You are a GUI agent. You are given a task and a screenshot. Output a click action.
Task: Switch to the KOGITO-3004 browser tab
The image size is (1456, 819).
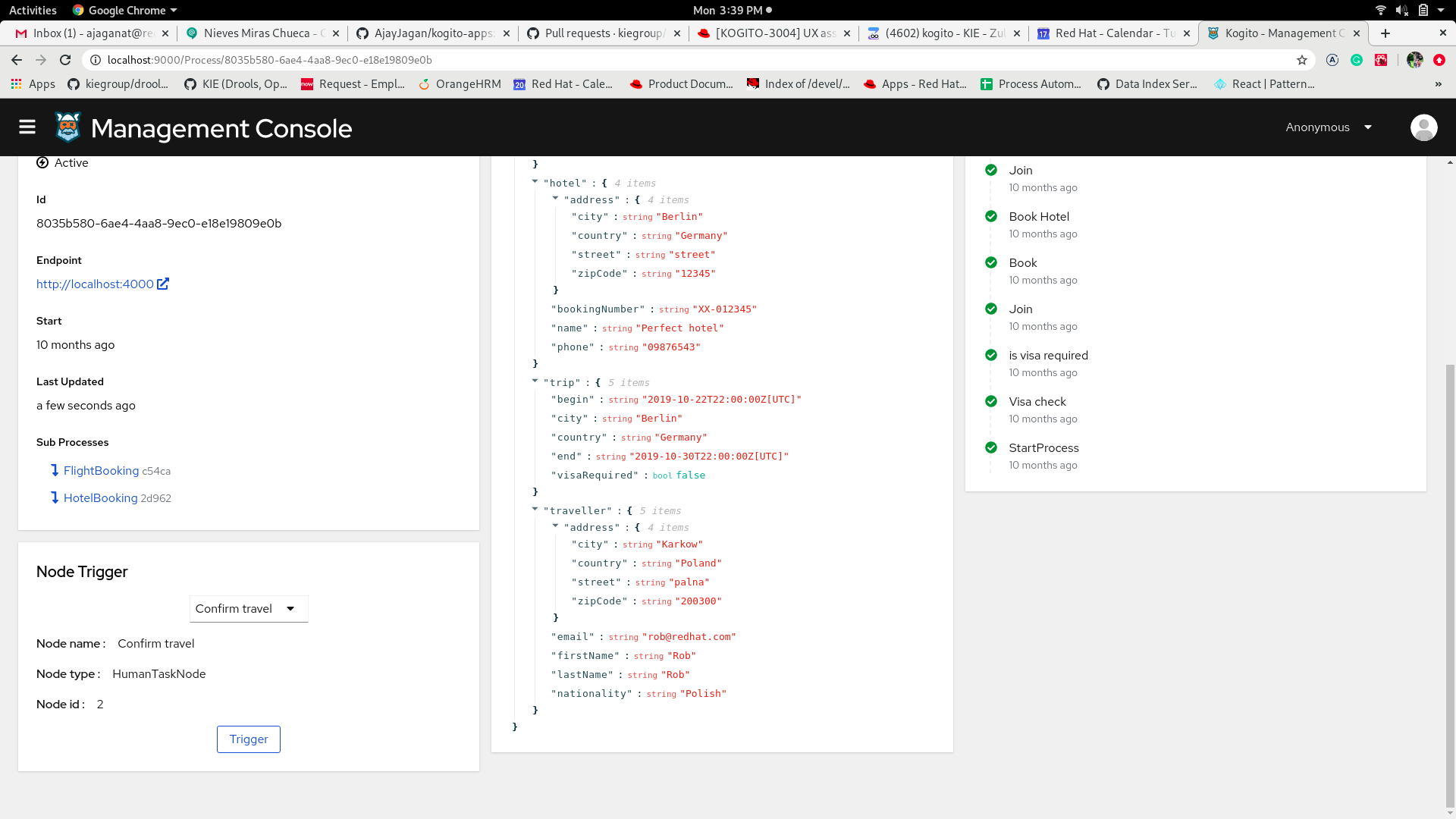pyautogui.click(x=773, y=33)
